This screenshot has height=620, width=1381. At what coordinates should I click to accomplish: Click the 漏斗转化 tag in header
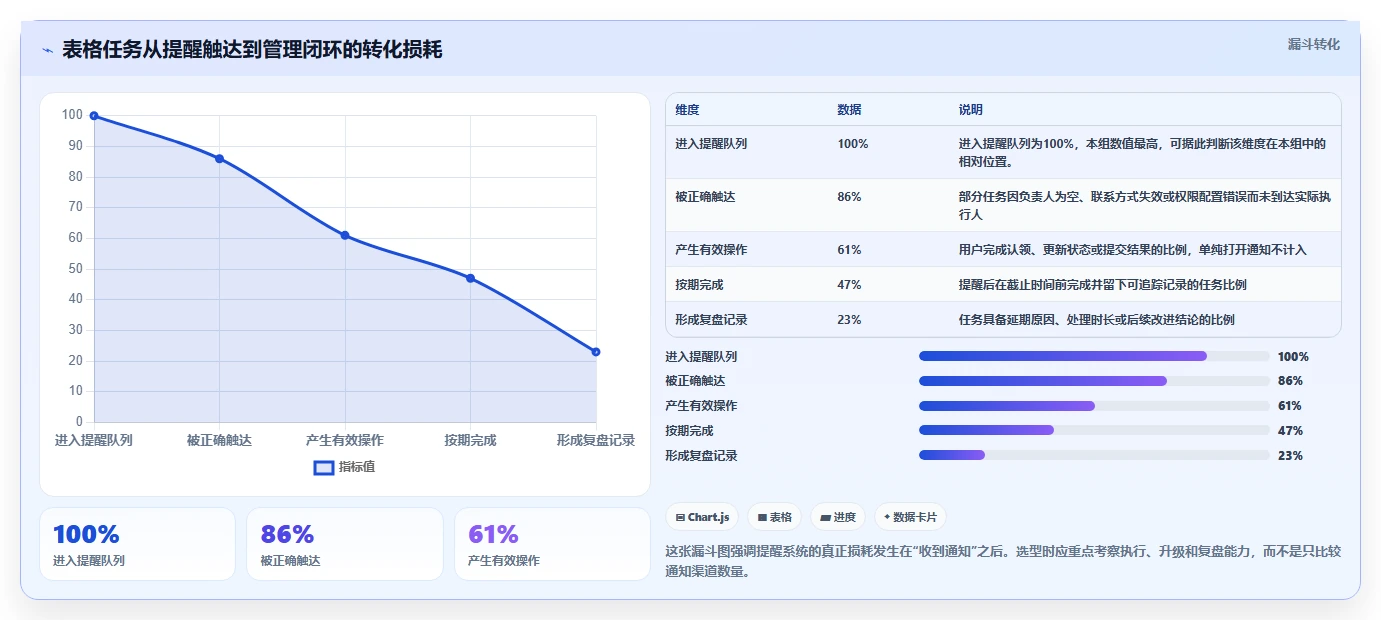click(x=1313, y=45)
